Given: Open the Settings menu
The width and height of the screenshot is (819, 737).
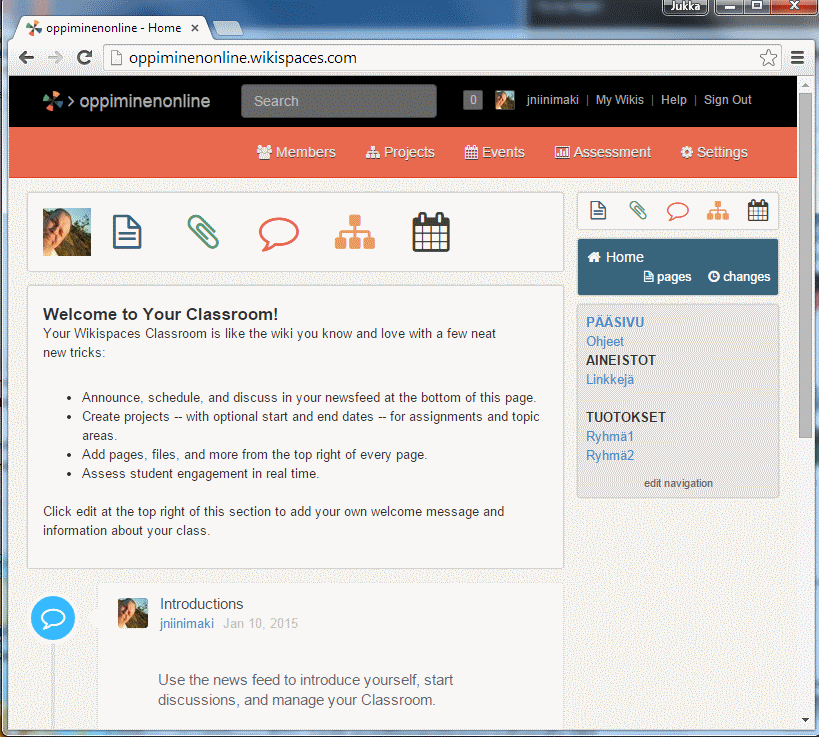Looking at the screenshot, I should point(714,152).
